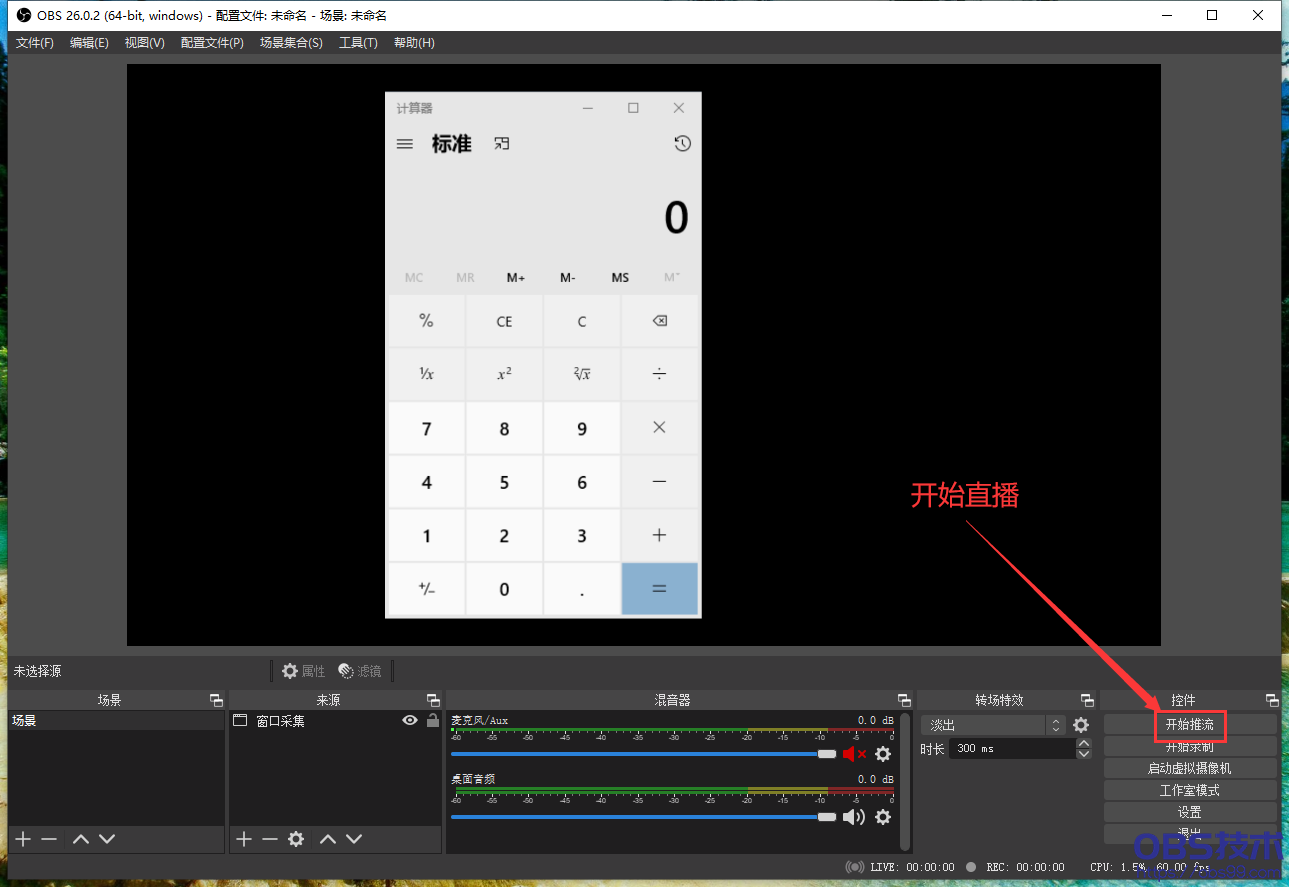
Task: Open the 配置文件(P) menu
Action: [212, 43]
